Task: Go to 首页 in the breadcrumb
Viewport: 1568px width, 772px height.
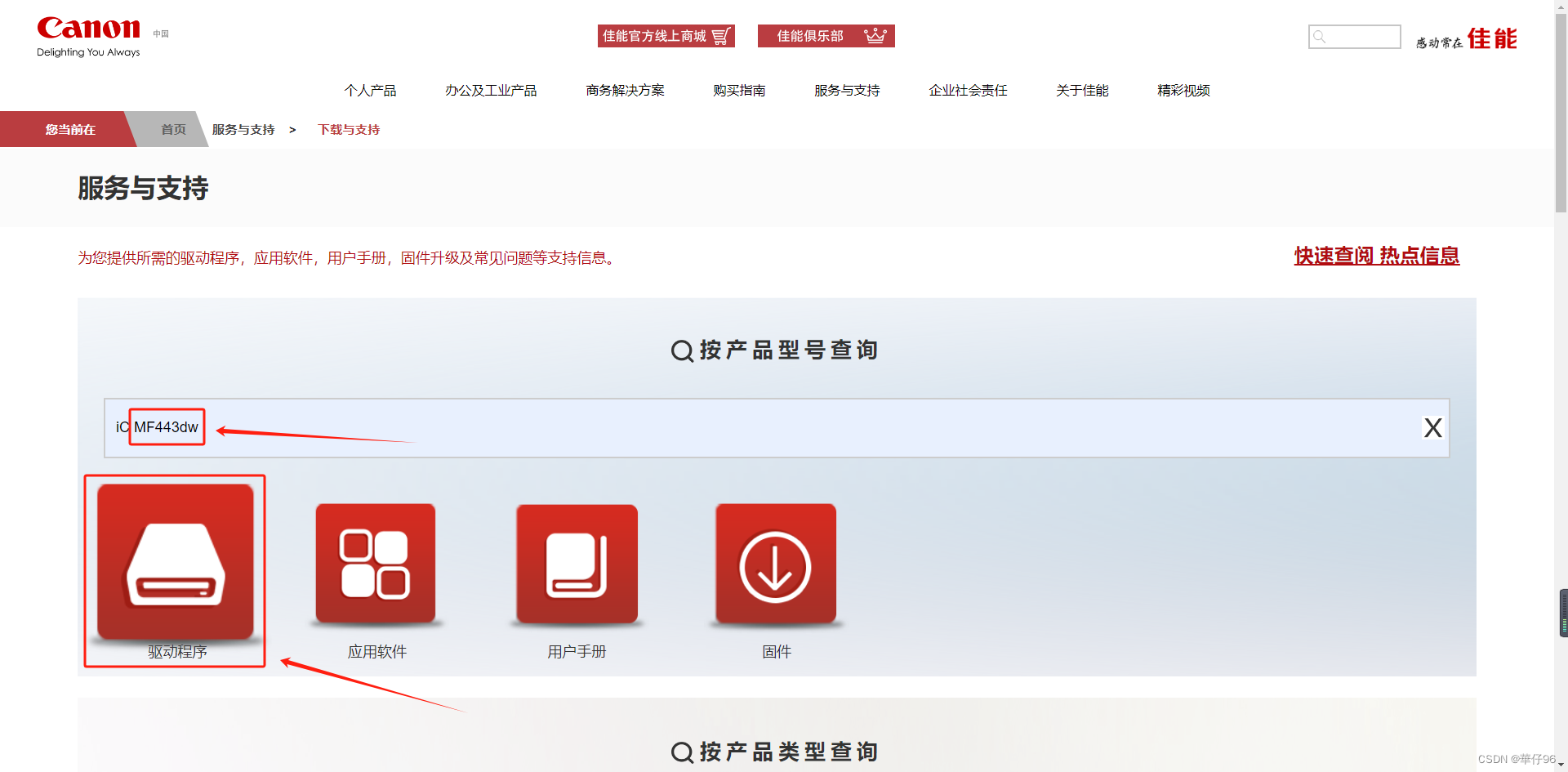Action: [x=173, y=129]
